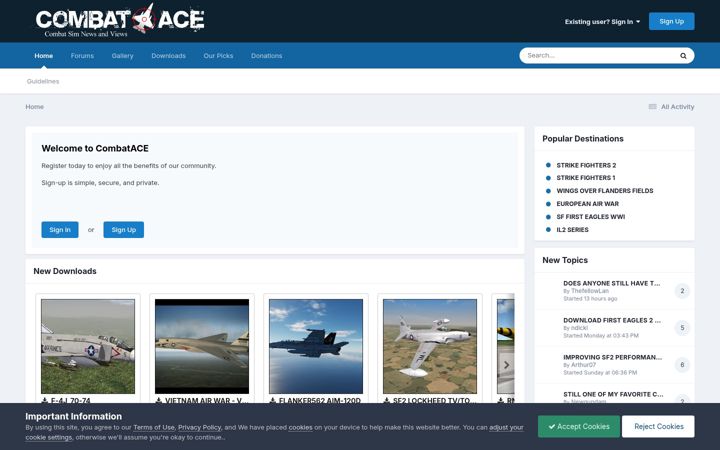This screenshot has width=720, height=450.
Task: Click the search magnifier icon
Action: 683,56
